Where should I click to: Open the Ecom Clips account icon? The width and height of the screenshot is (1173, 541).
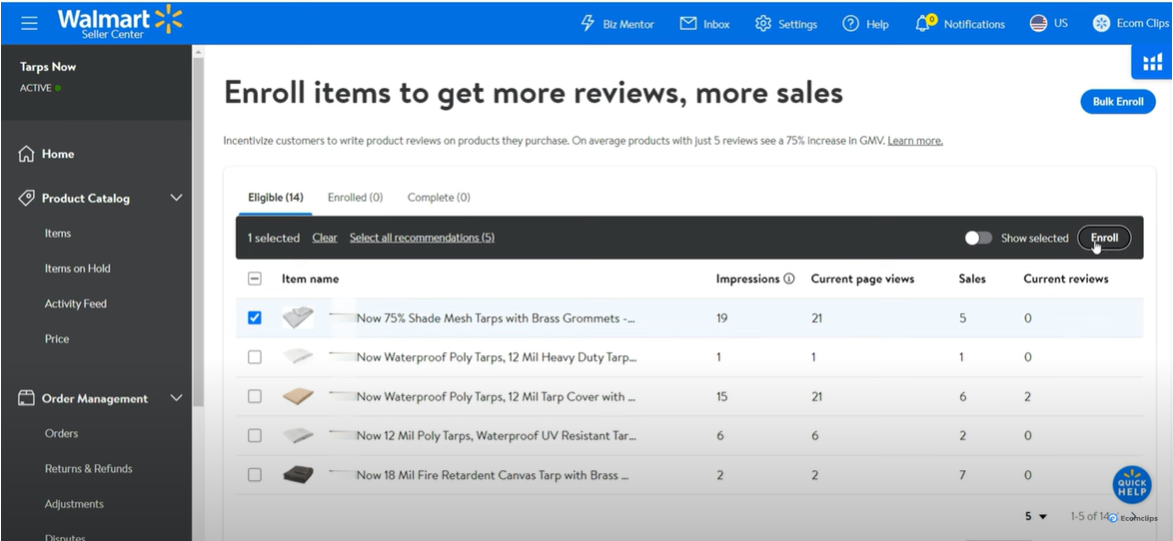(x=1101, y=23)
